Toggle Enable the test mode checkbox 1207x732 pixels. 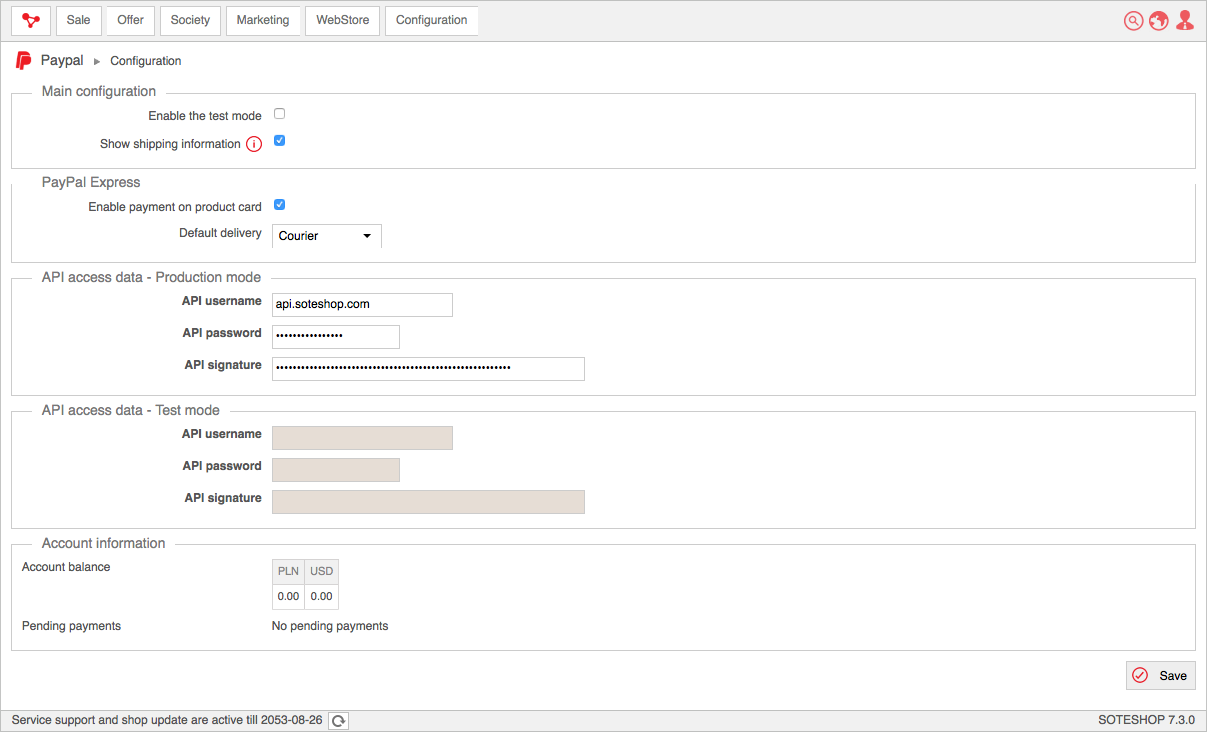point(280,114)
